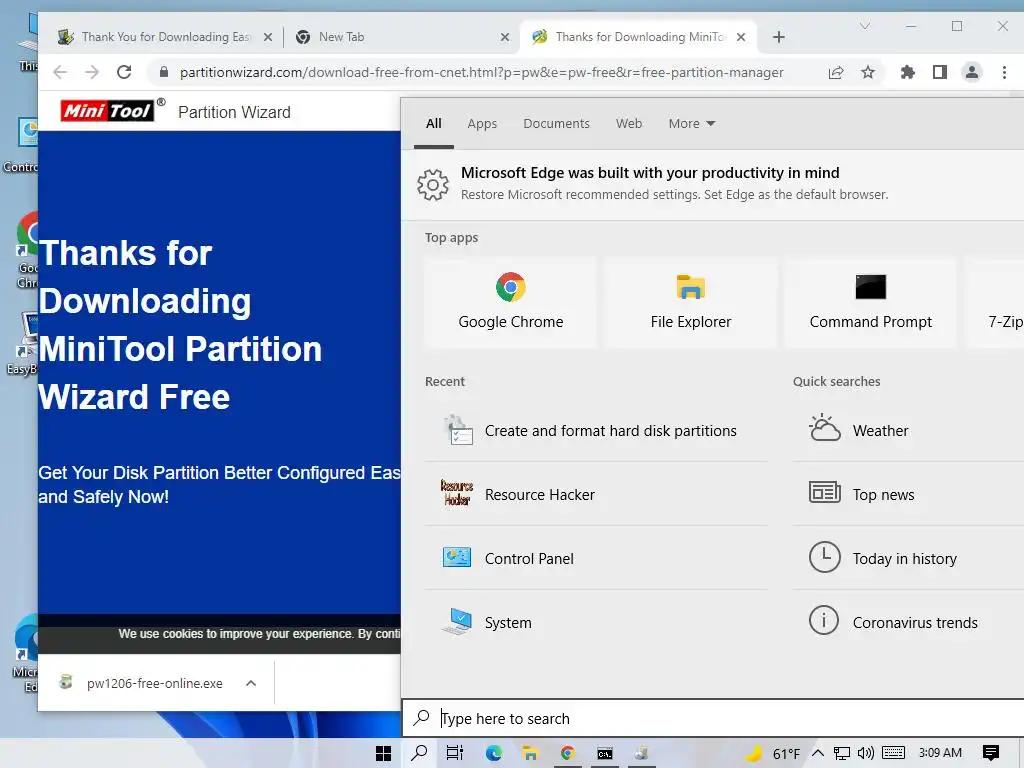
Task: Open System from Recent list
Action: click(597, 622)
